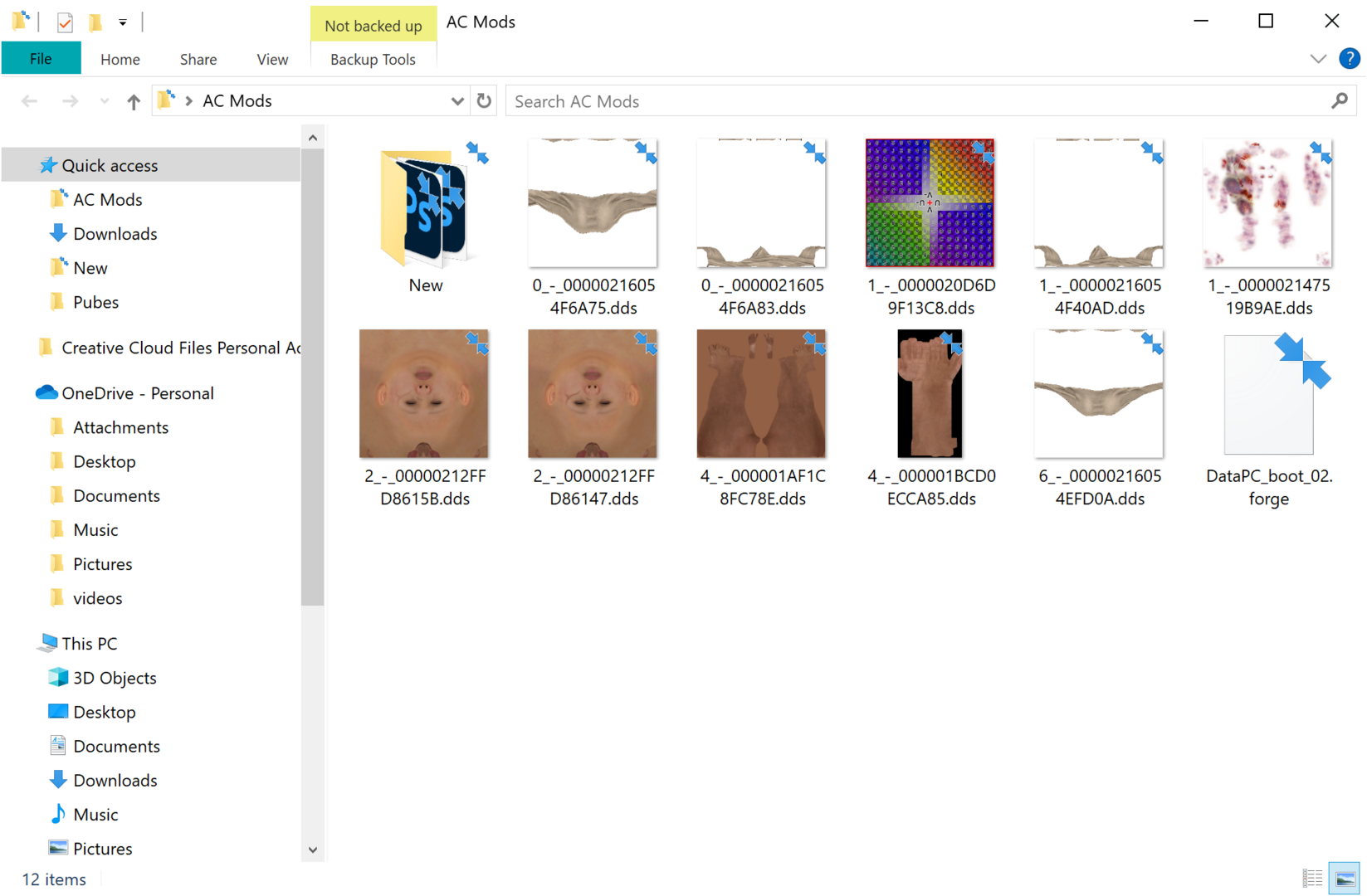Click the New folder icon in title bar

click(95, 22)
